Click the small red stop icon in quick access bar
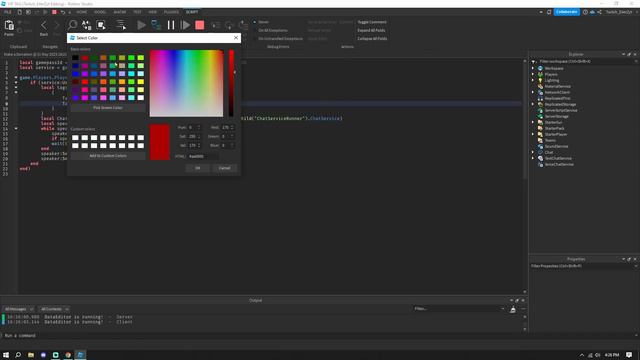 point(54,12)
